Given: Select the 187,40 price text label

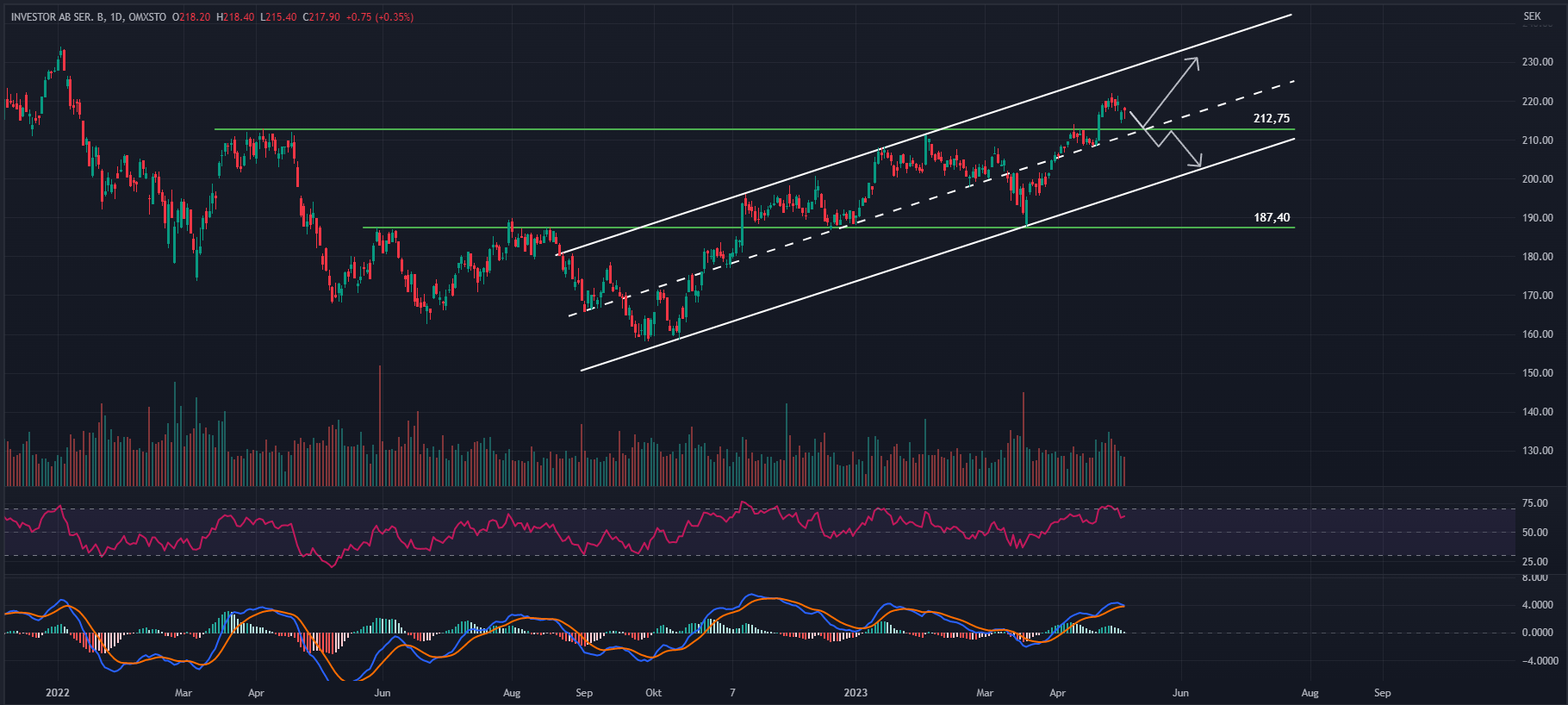Looking at the screenshot, I should pos(1271,218).
